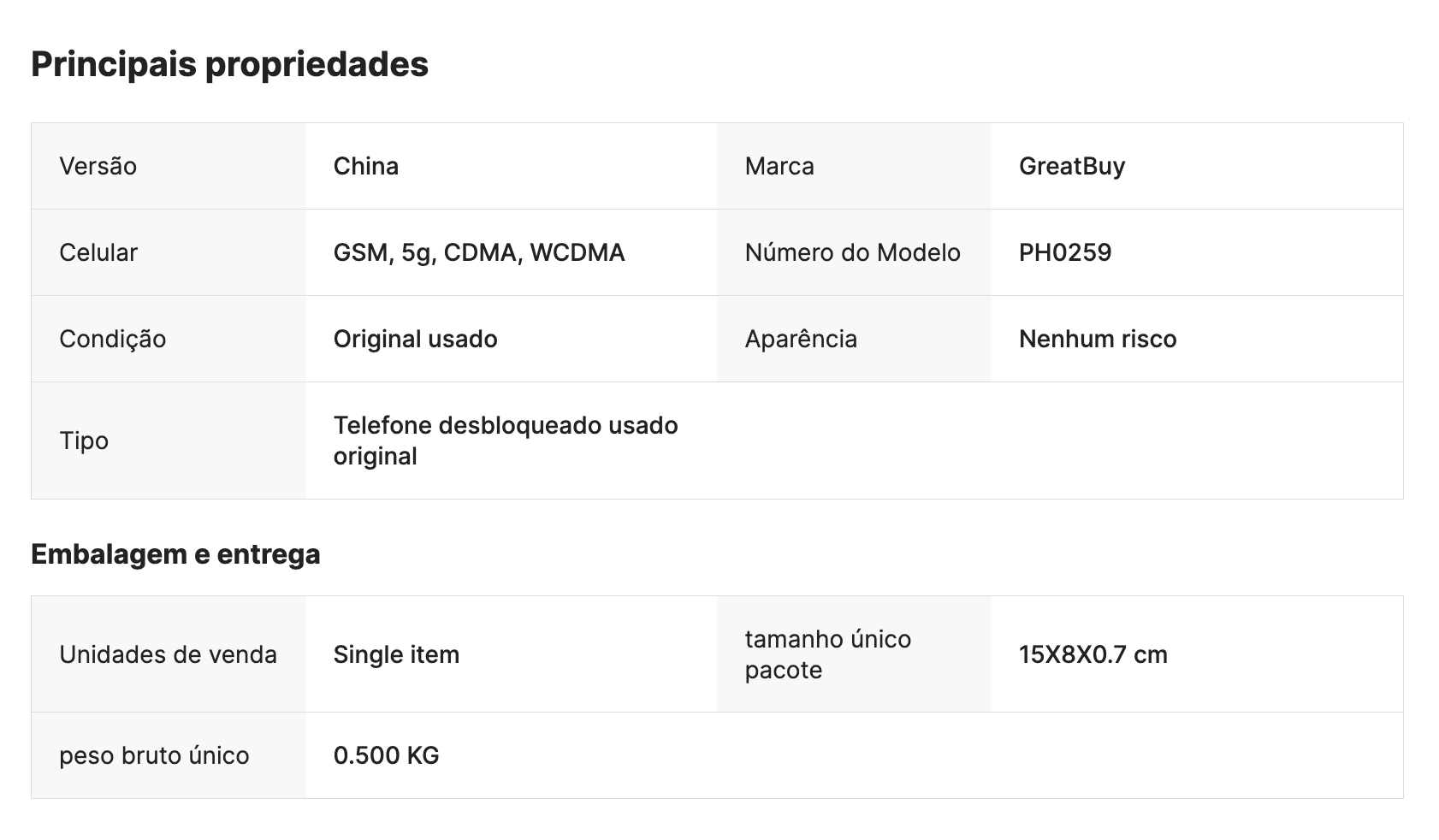1439x840 pixels.
Task: Click GSM, 5g, CDMA, WCDMA value
Action: point(479,252)
